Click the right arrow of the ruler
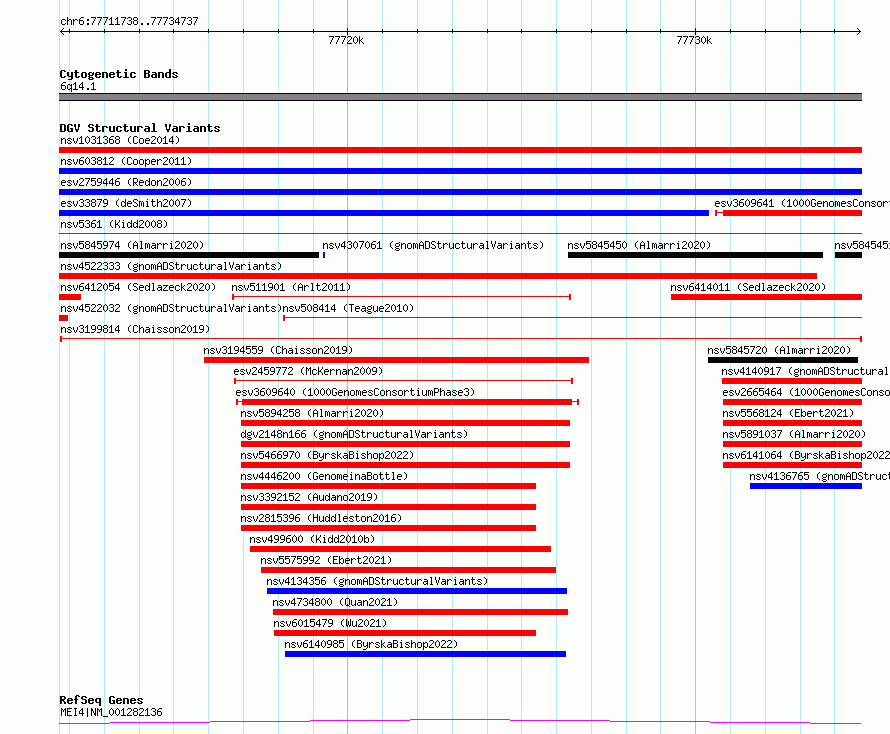Viewport: 890px width, 734px height. (x=859, y=32)
